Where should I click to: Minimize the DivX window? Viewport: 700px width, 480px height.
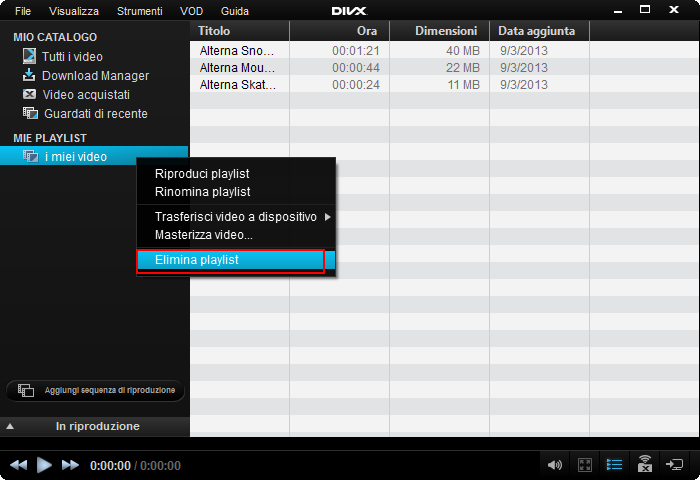point(618,11)
